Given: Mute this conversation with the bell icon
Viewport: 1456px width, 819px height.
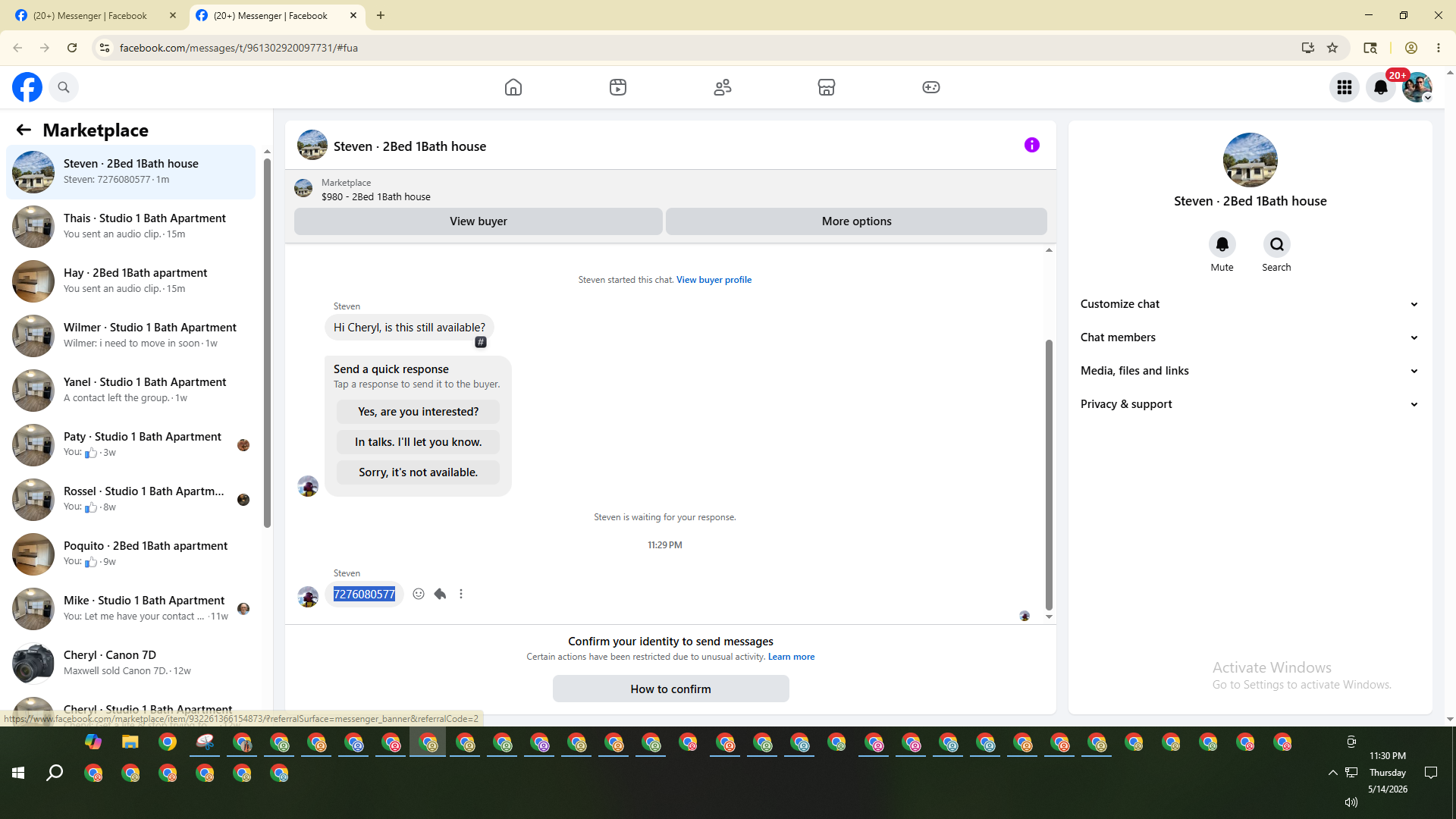Looking at the screenshot, I should [1222, 244].
